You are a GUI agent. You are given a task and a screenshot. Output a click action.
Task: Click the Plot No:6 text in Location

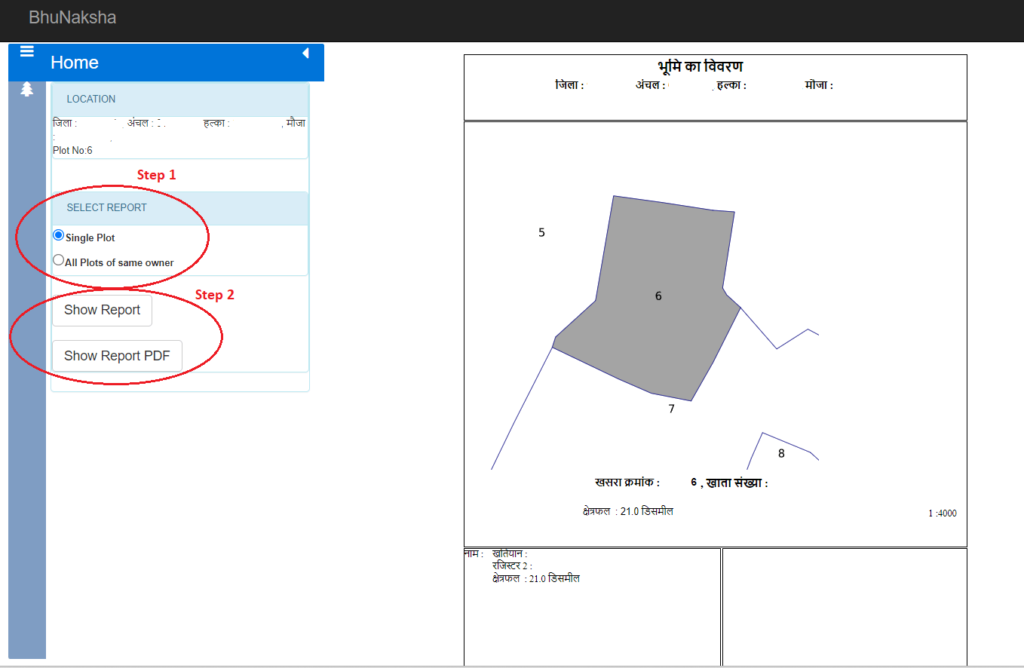pyautogui.click(x=73, y=150)
